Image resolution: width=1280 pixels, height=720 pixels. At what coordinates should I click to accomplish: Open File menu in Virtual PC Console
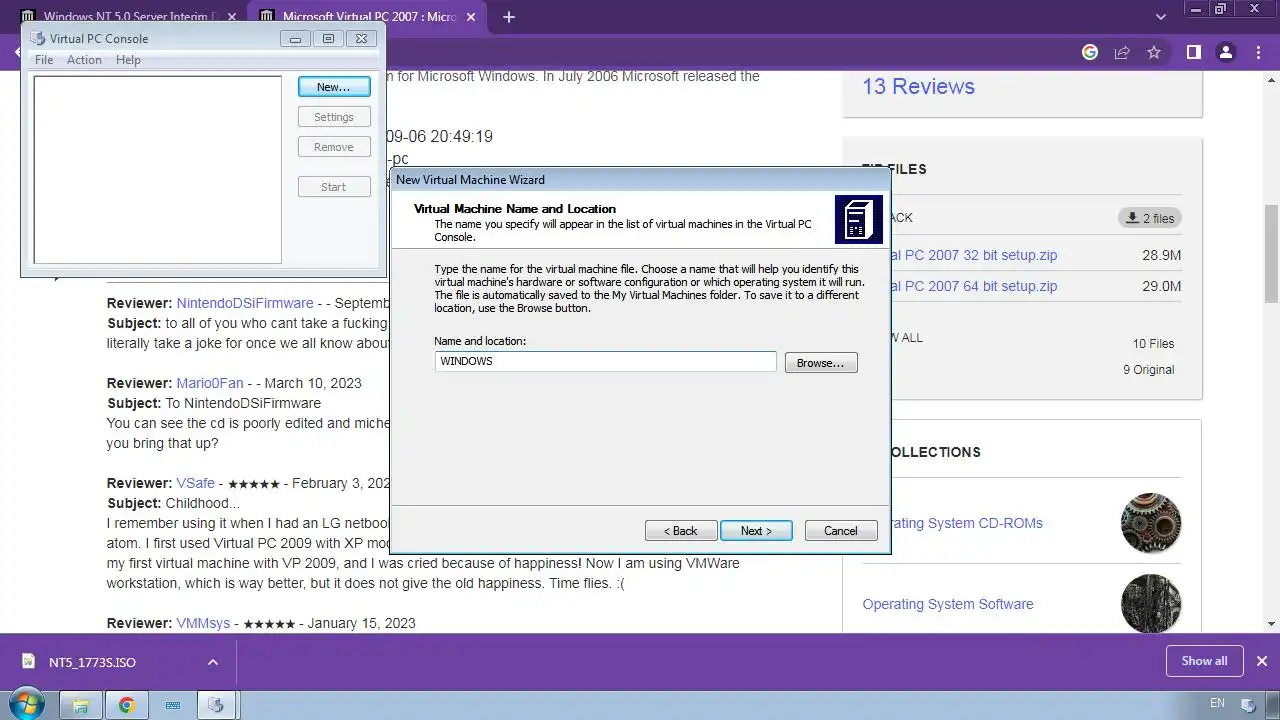coord(44,60)
